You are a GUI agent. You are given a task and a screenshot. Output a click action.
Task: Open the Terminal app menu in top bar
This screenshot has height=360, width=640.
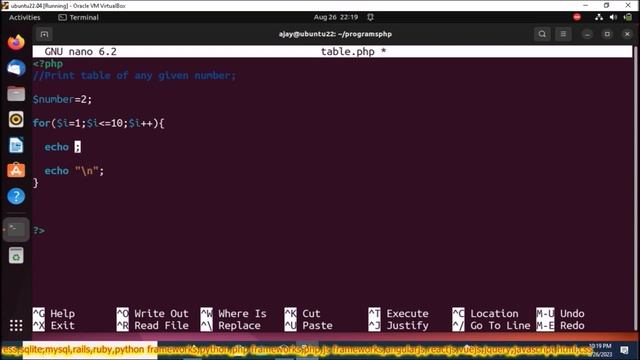click(78, 17)
